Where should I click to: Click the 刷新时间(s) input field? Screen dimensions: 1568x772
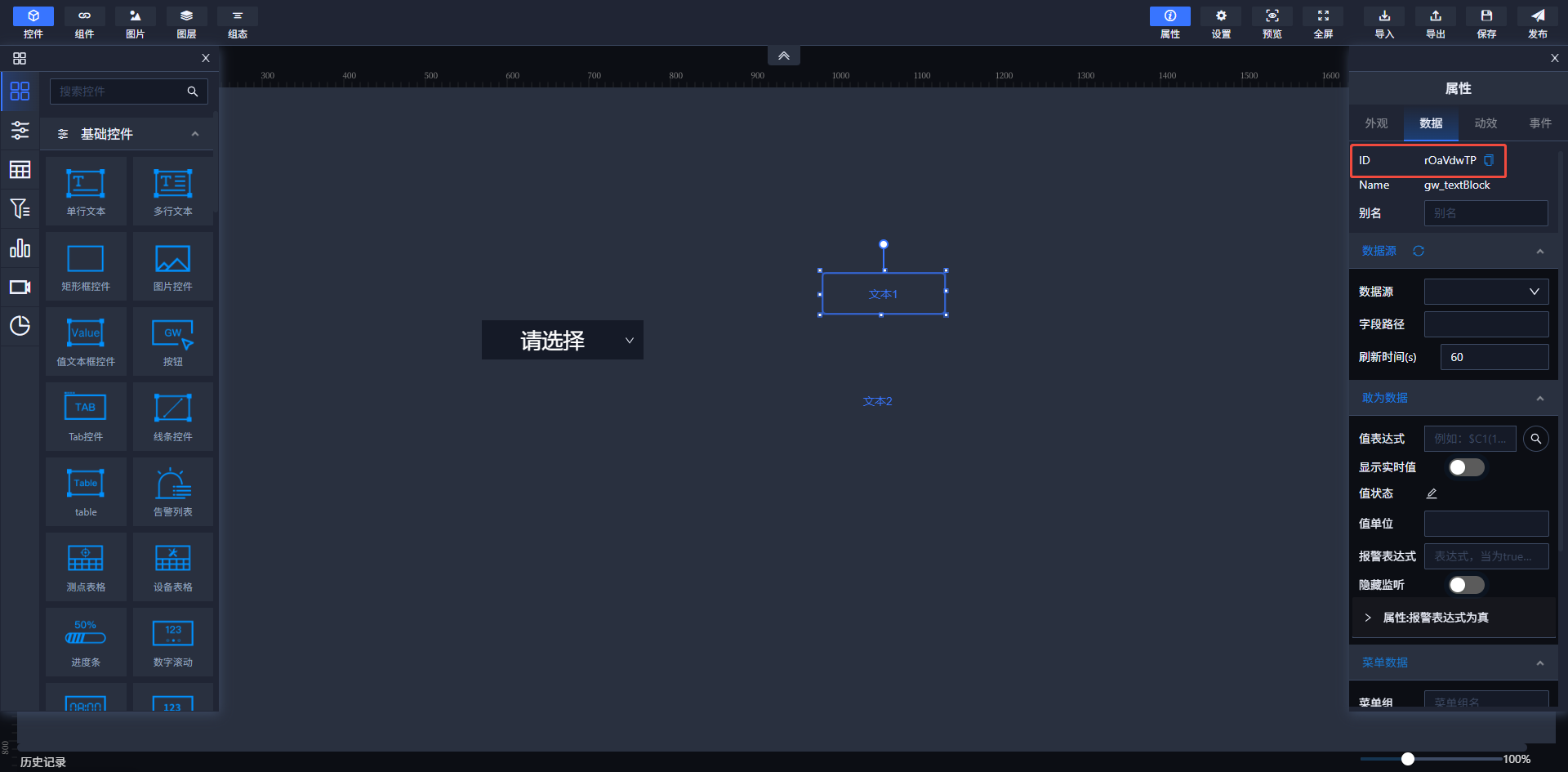pos(1494,357)
